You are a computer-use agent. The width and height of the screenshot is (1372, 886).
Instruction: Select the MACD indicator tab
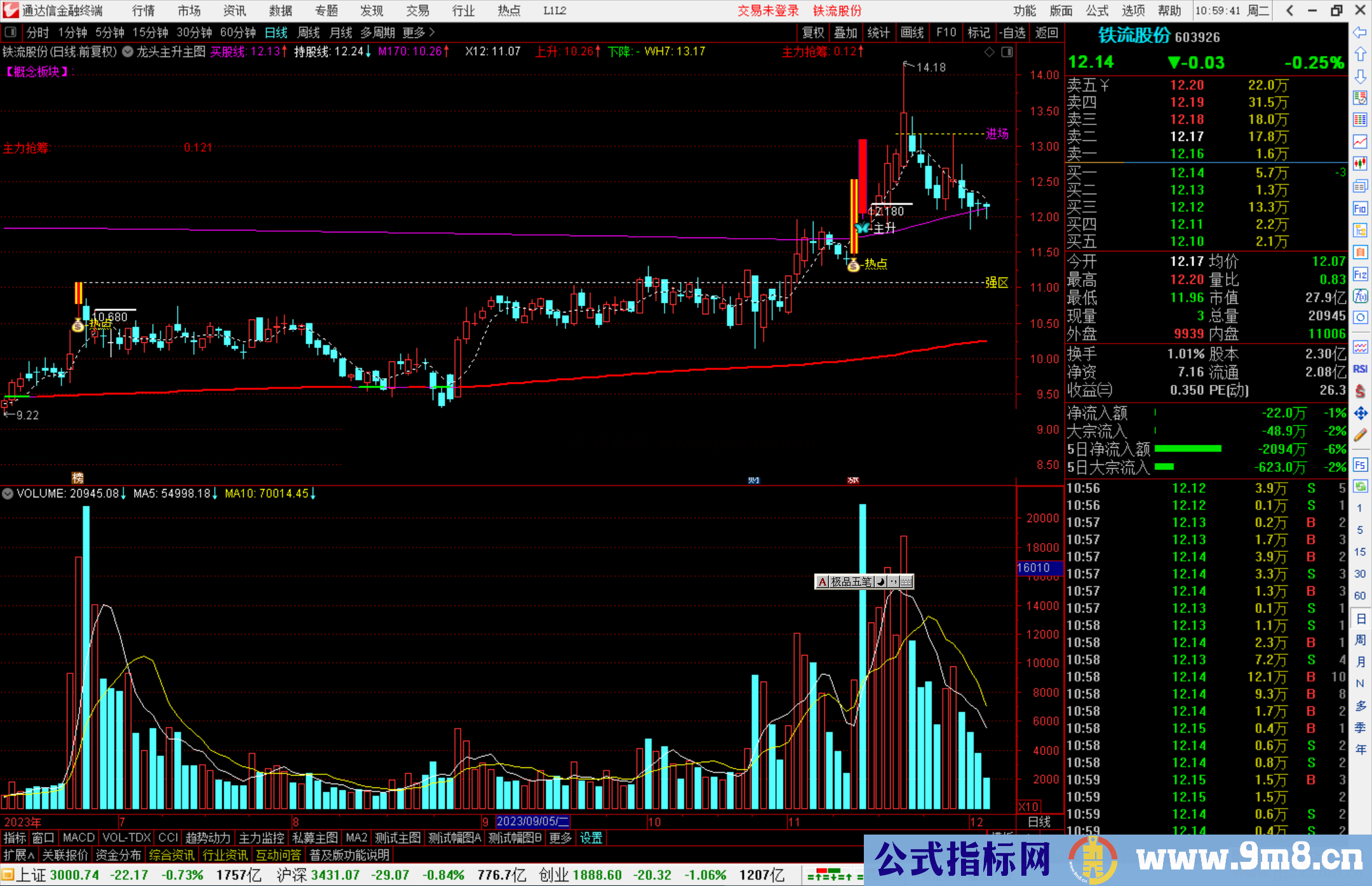(x=79, y=838)
